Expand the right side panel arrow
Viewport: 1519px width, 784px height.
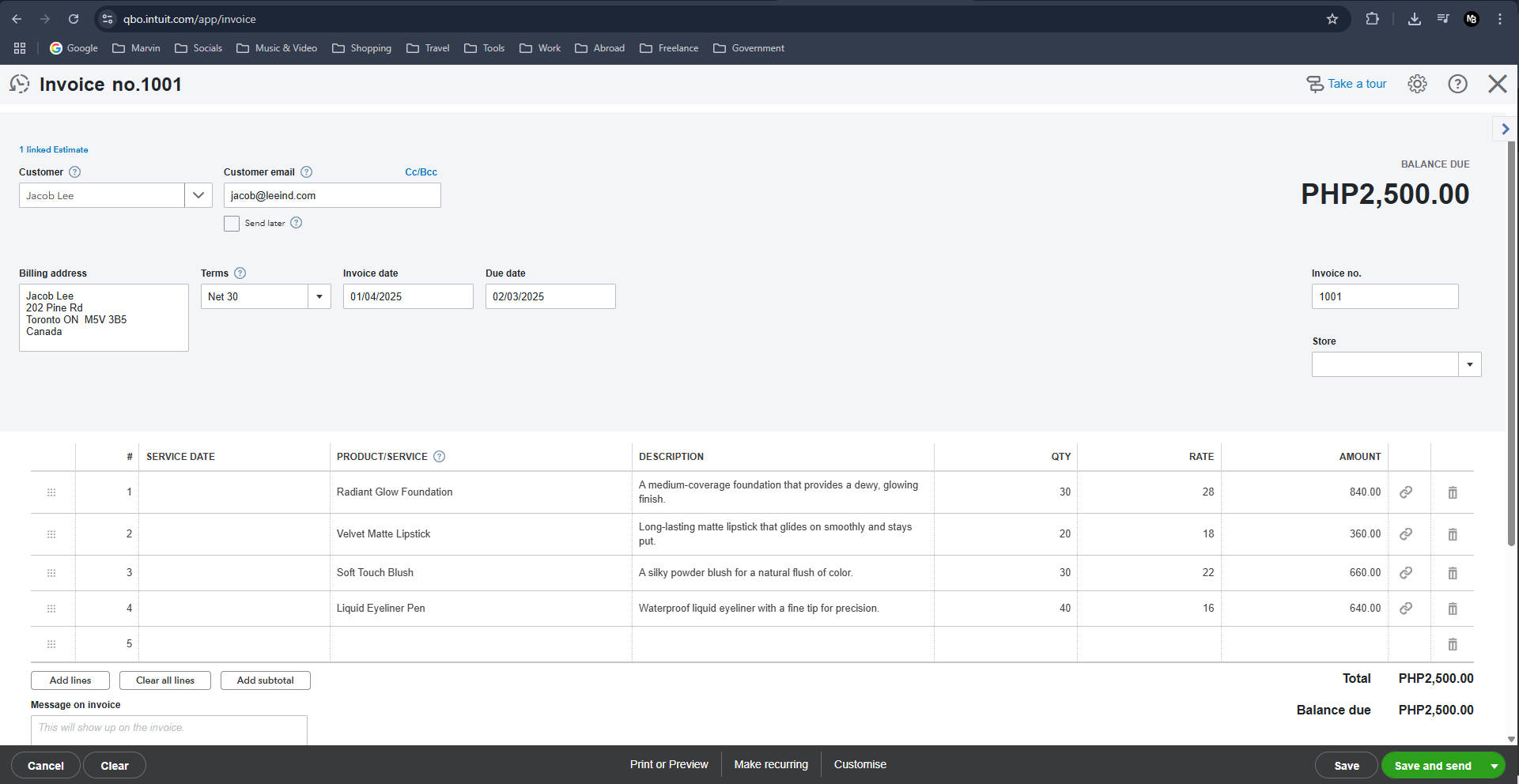coord(1505,129)
